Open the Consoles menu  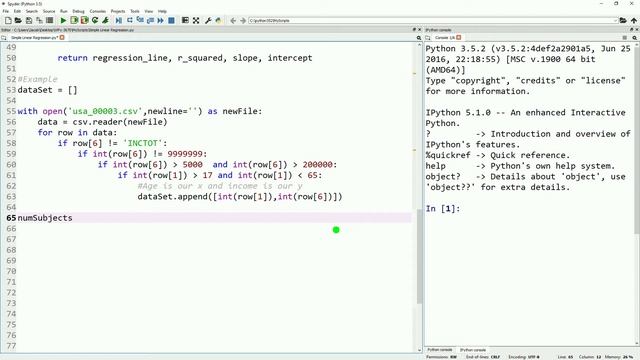pos(98,11)
